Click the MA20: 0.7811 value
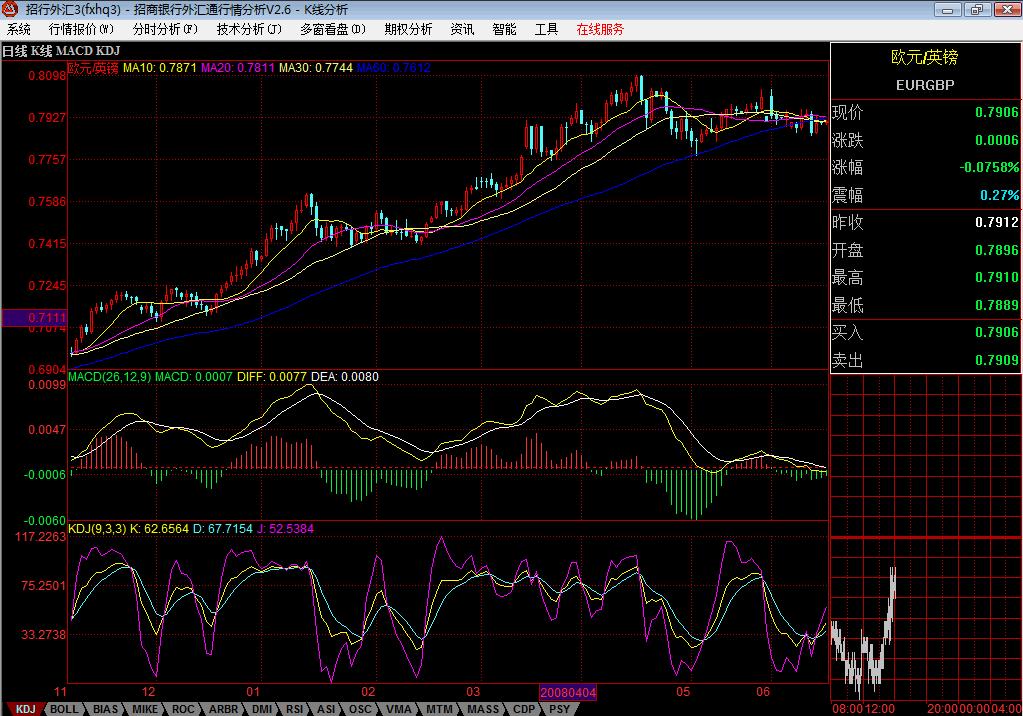The height and width of the screenshot is (716, 1023). pos(237,68)
